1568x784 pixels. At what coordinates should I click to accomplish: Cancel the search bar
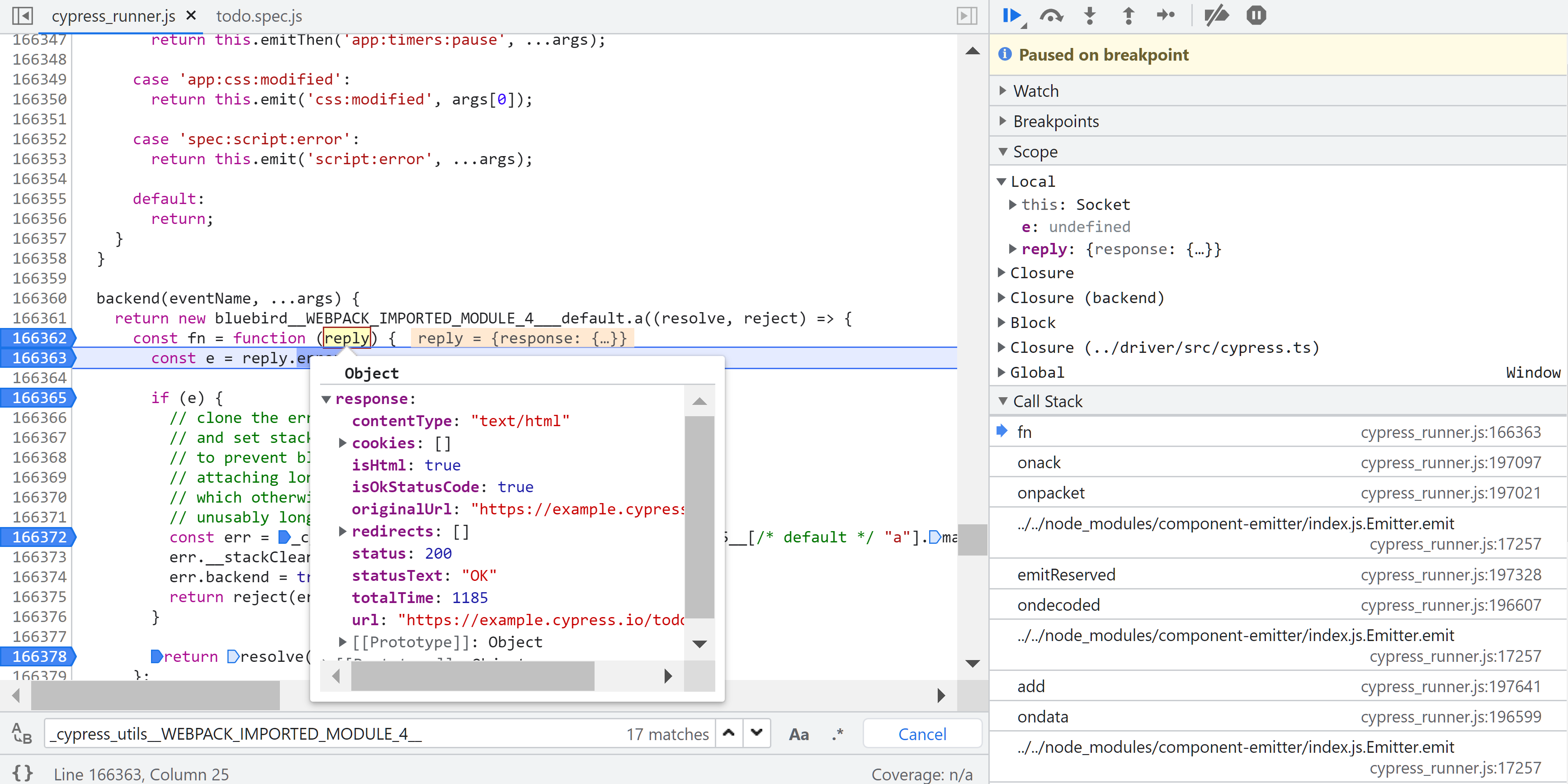(921, 734)
